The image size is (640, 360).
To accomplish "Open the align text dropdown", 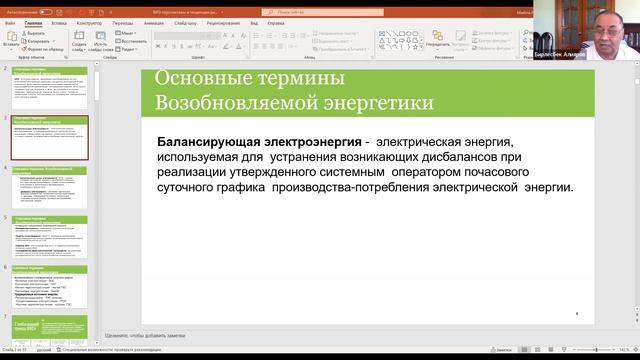I will pos(332,41).
